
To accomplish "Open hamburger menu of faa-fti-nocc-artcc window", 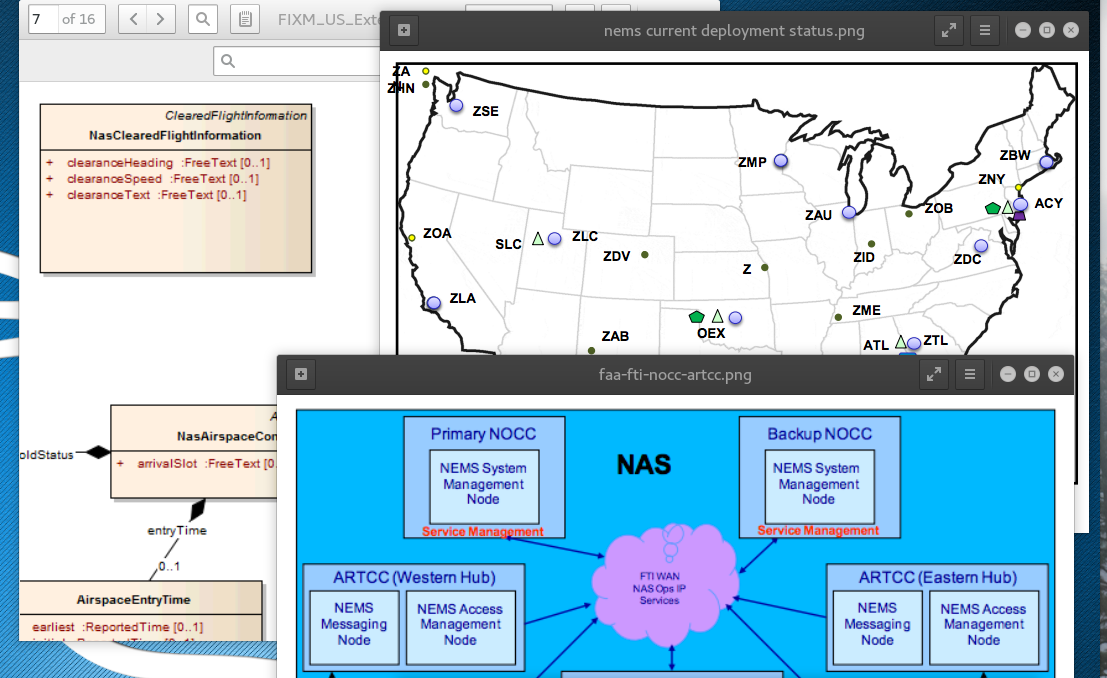I will pos(970,374).
